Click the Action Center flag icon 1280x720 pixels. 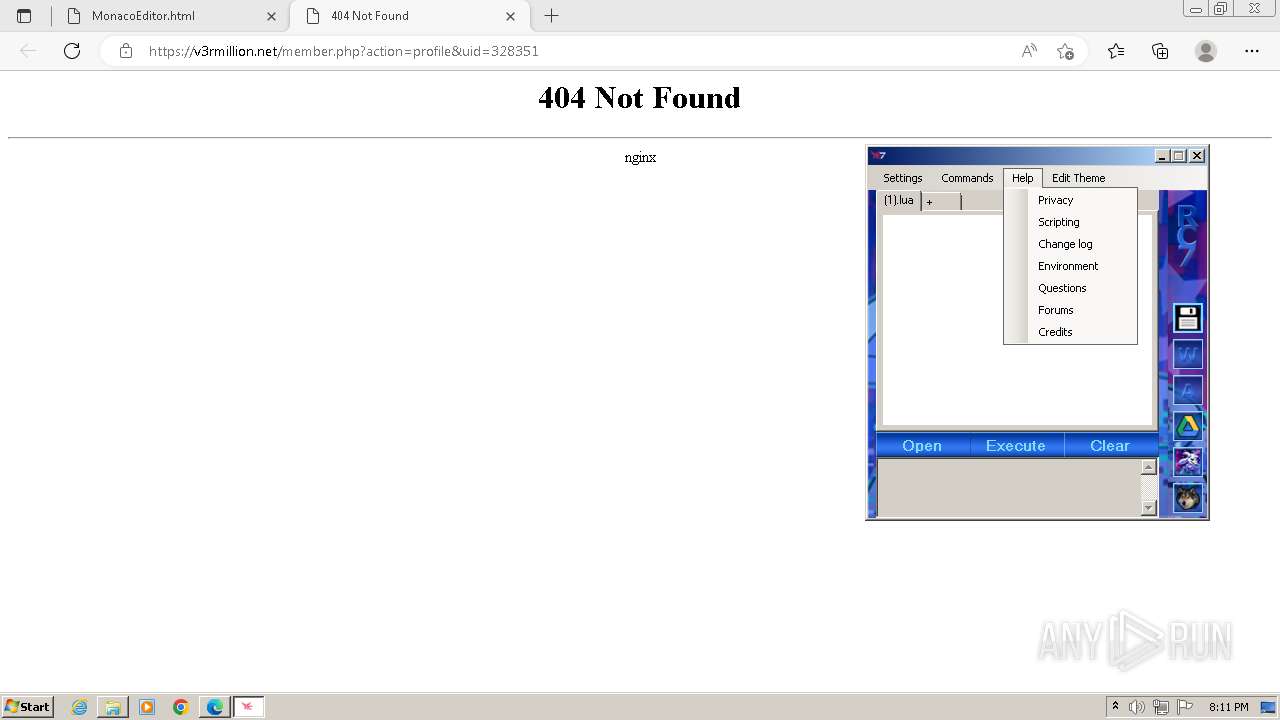pyautogui.click(x=1185, y=707)
